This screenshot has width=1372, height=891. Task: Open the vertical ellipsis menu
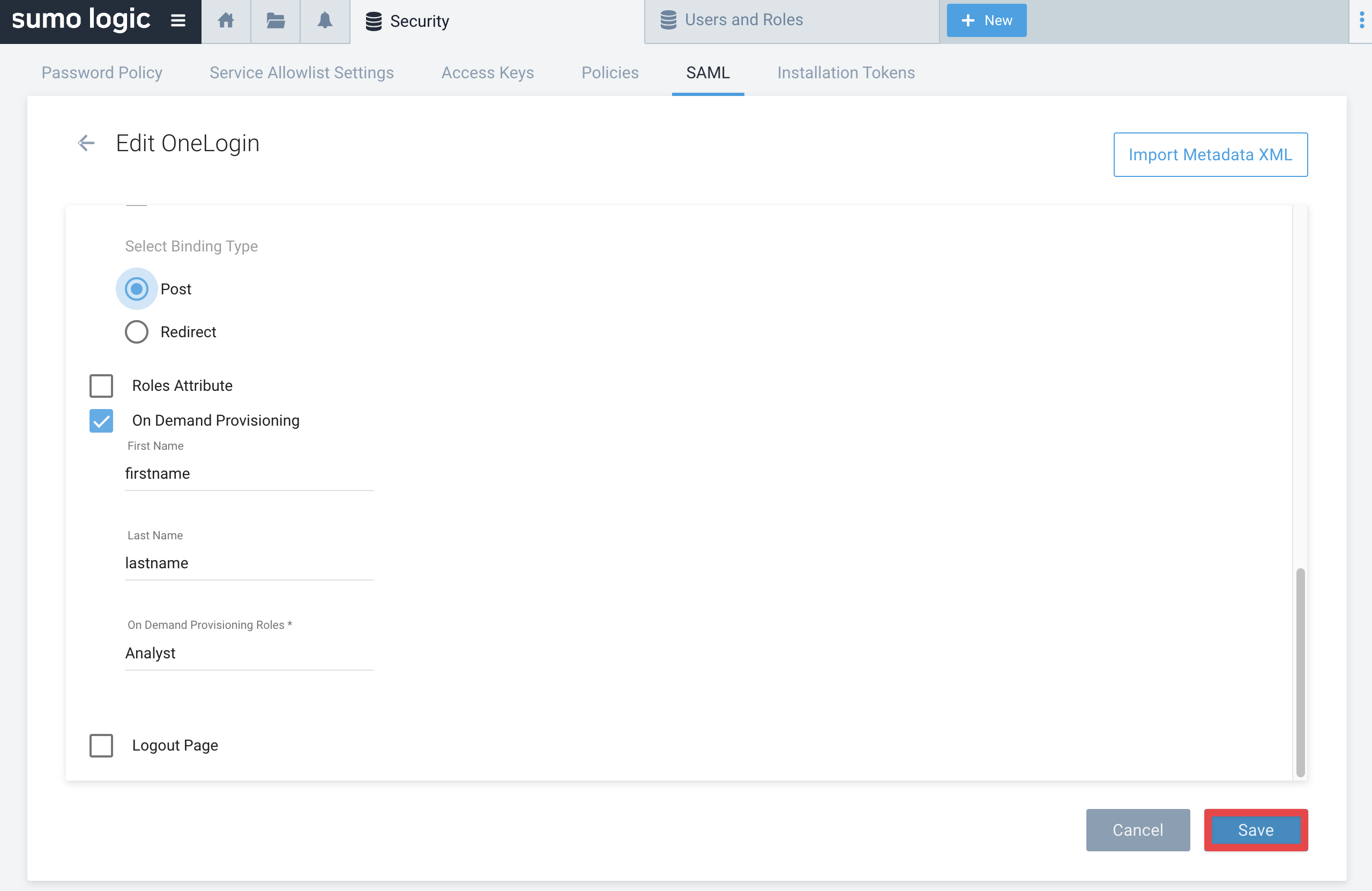1362,21
